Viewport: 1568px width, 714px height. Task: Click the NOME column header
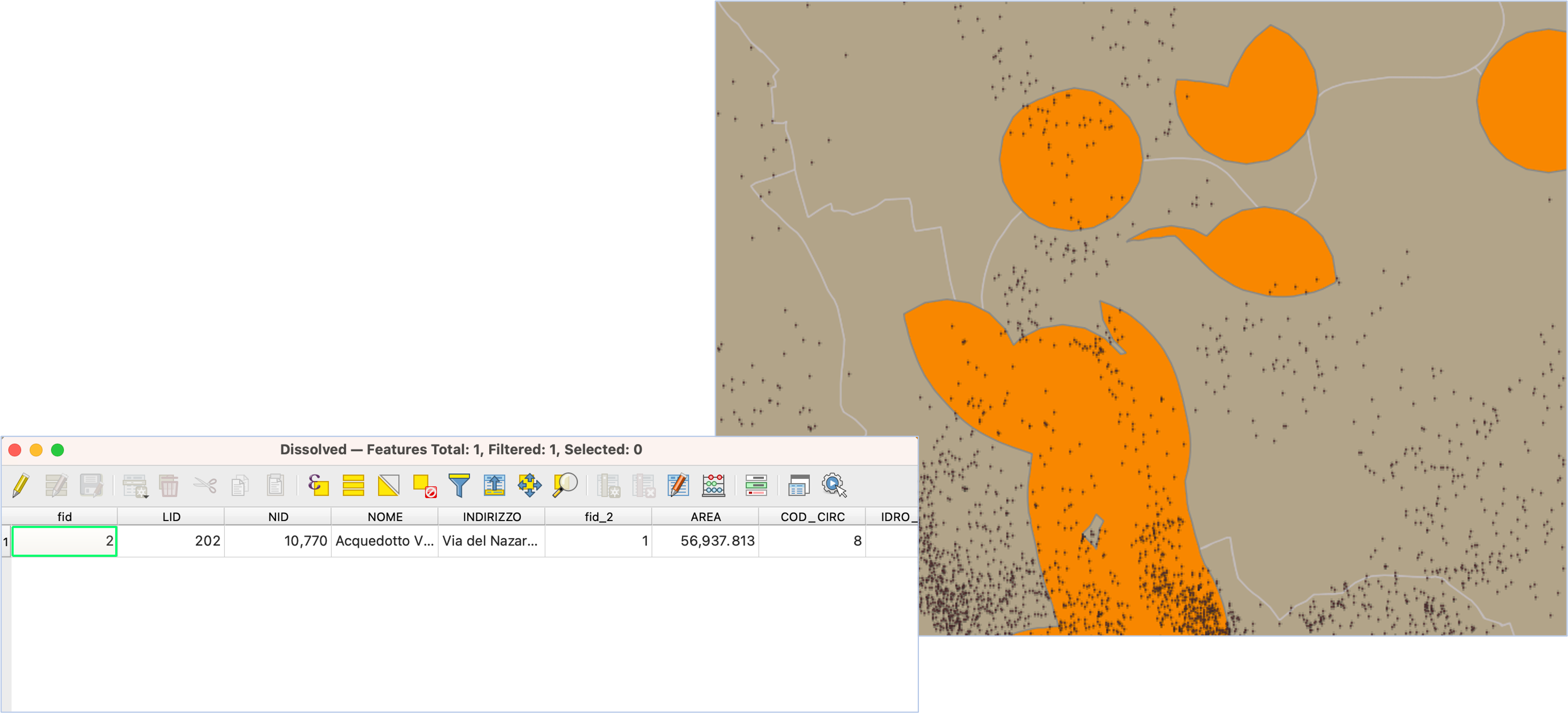click(385, 517)
